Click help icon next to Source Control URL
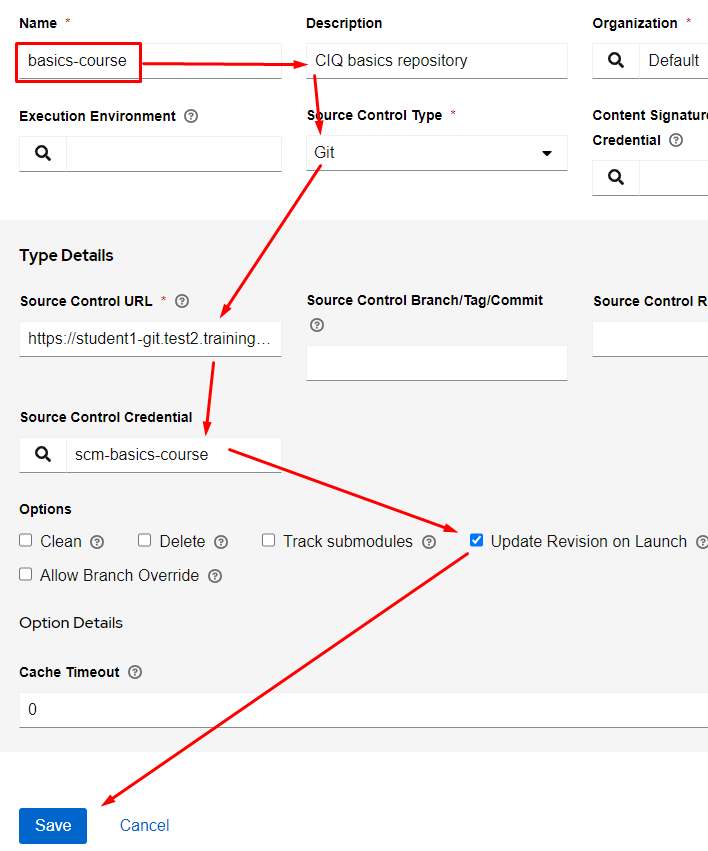This screenshot has width=708, height=851. click(182, 301)
